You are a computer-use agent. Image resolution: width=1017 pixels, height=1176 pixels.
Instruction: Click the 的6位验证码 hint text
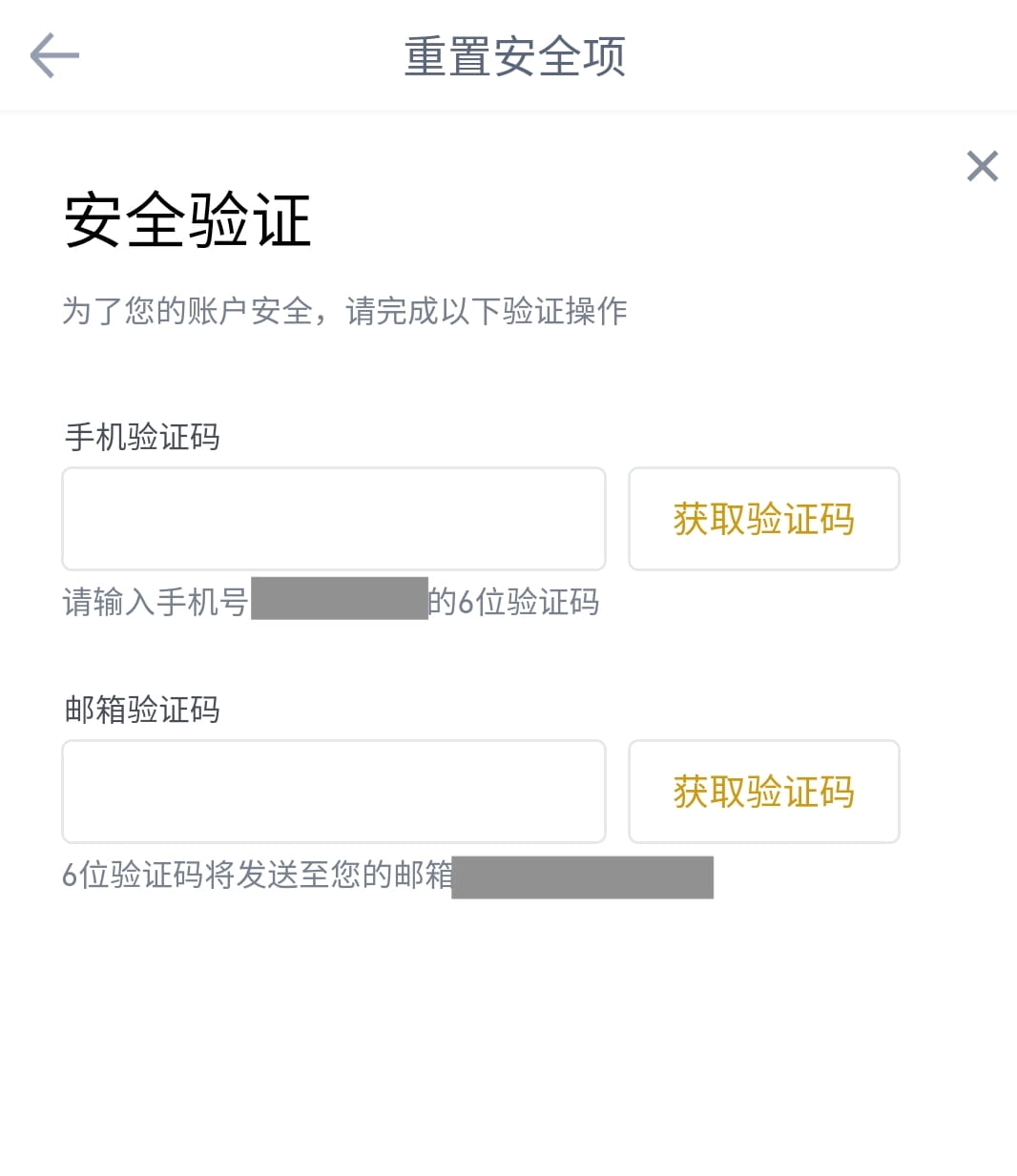coord(514,602)
